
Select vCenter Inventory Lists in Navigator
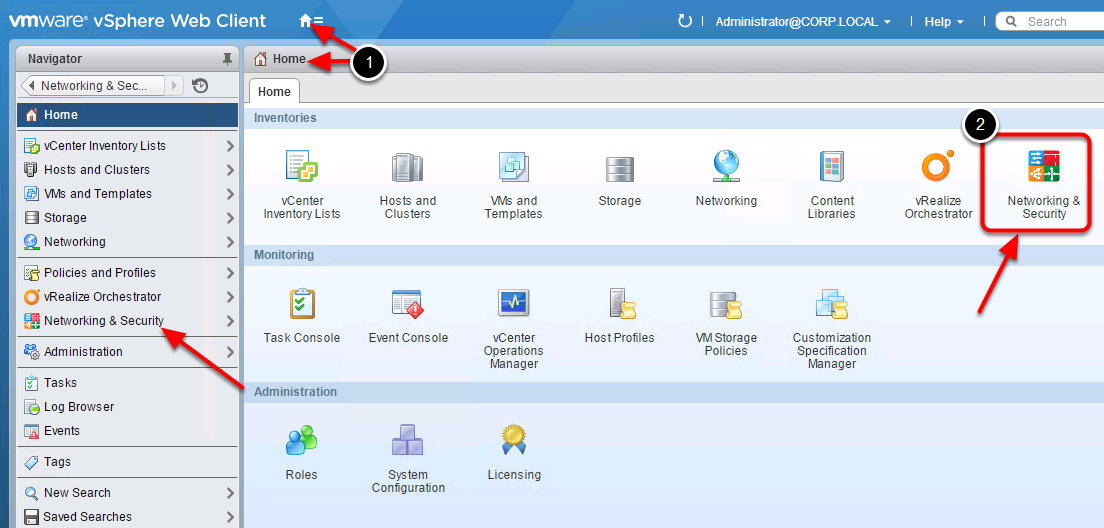coord(128,146)
